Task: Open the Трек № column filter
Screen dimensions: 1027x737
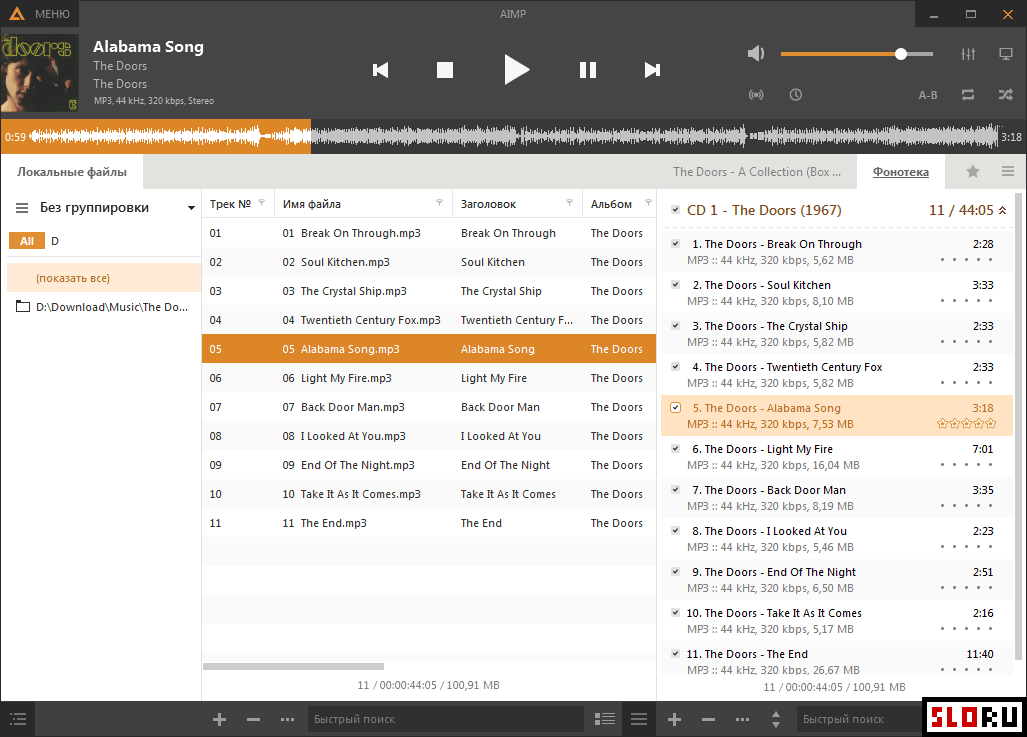Action: pyautogui.click(x=262, y=203)
